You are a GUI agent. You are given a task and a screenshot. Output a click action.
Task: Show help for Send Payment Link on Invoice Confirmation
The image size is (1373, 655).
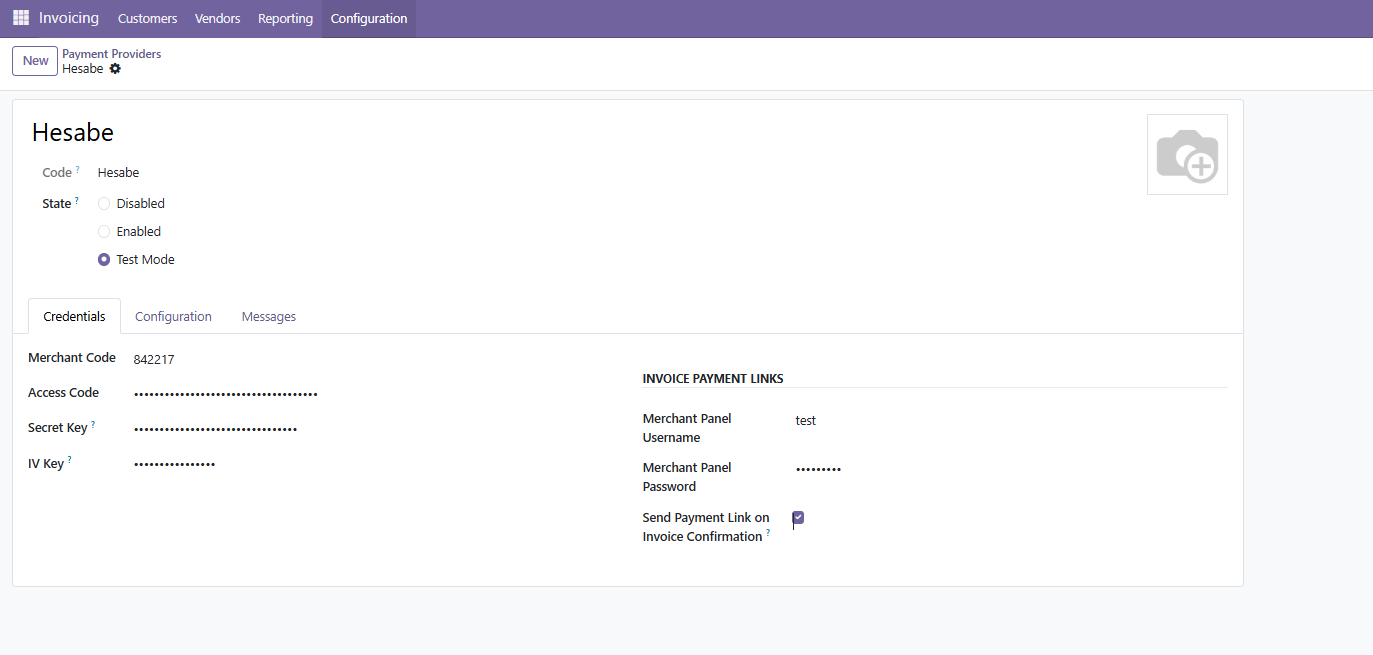(768, 533)
